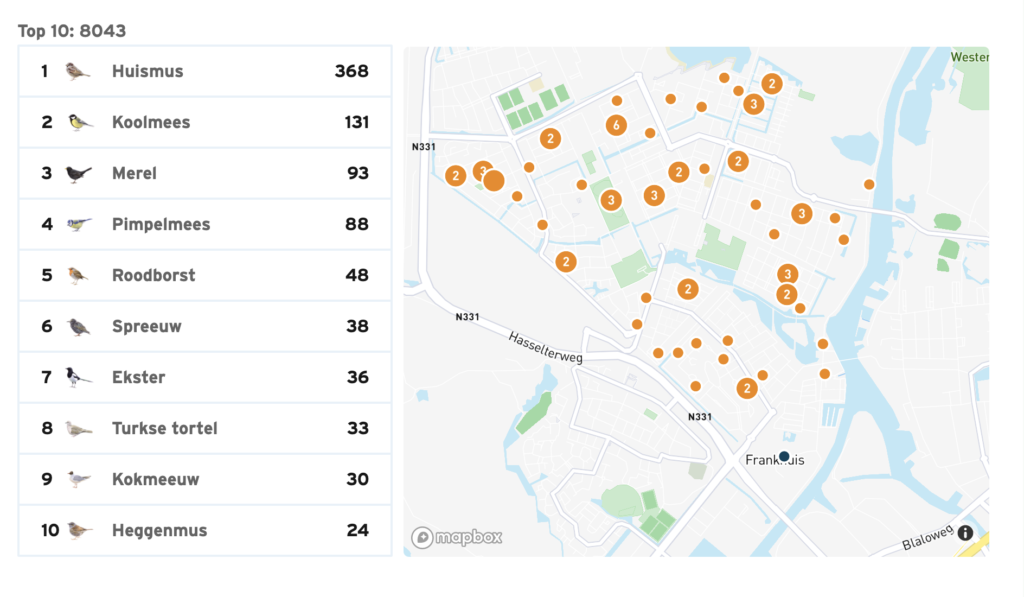The height and width of the screenshot is (597, 1024).
Task: Click the Spreeuw starling icon
Action: [x=79, y=326]
